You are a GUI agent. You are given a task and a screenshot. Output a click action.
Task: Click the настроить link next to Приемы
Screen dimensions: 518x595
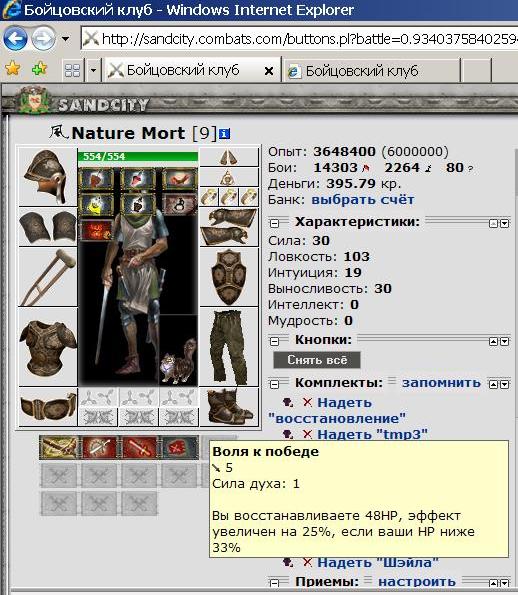(417, 582)
